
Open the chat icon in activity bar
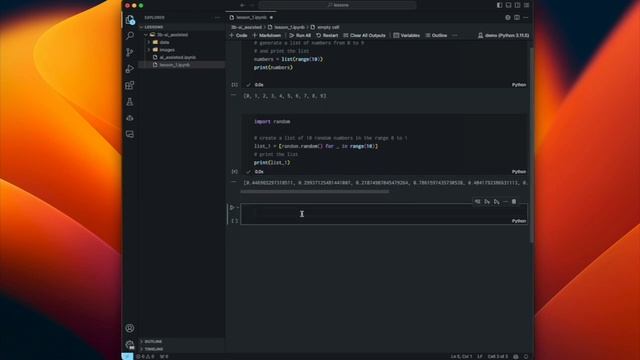[130, 134]
